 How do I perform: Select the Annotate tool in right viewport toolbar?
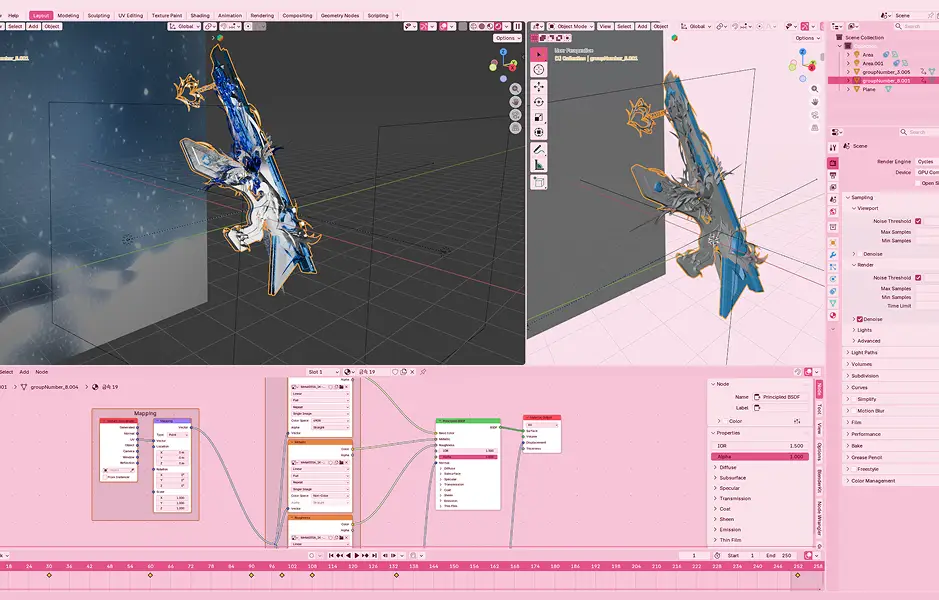click(x=539, y=150)
